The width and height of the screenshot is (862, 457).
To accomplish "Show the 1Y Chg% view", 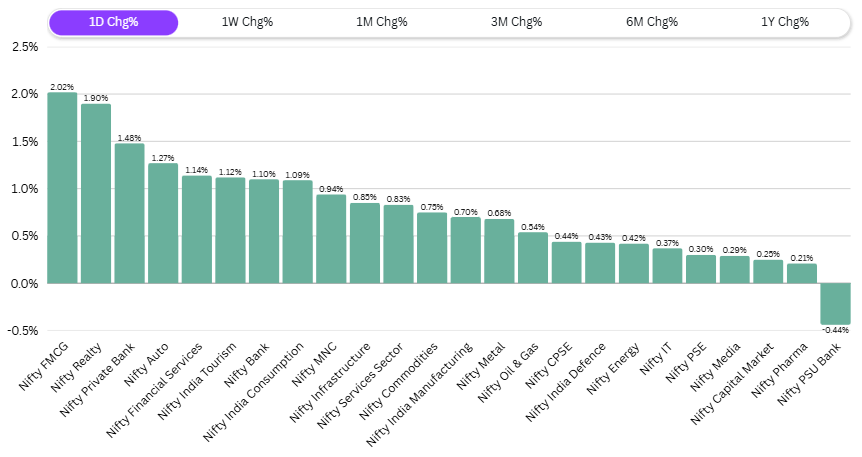I will click(785, 22).
